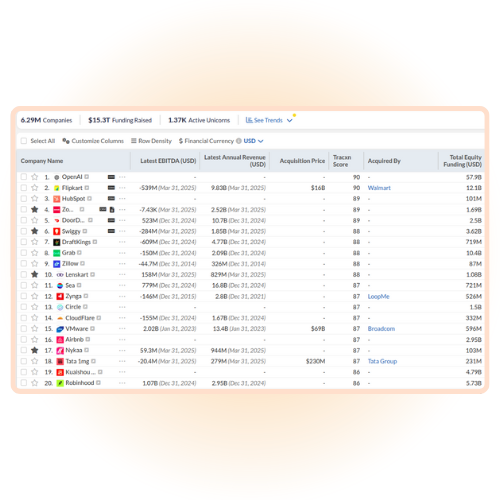Open more options for Zynga row
Image resolution: width=500 pixels, height=500 pixels.
122,296
